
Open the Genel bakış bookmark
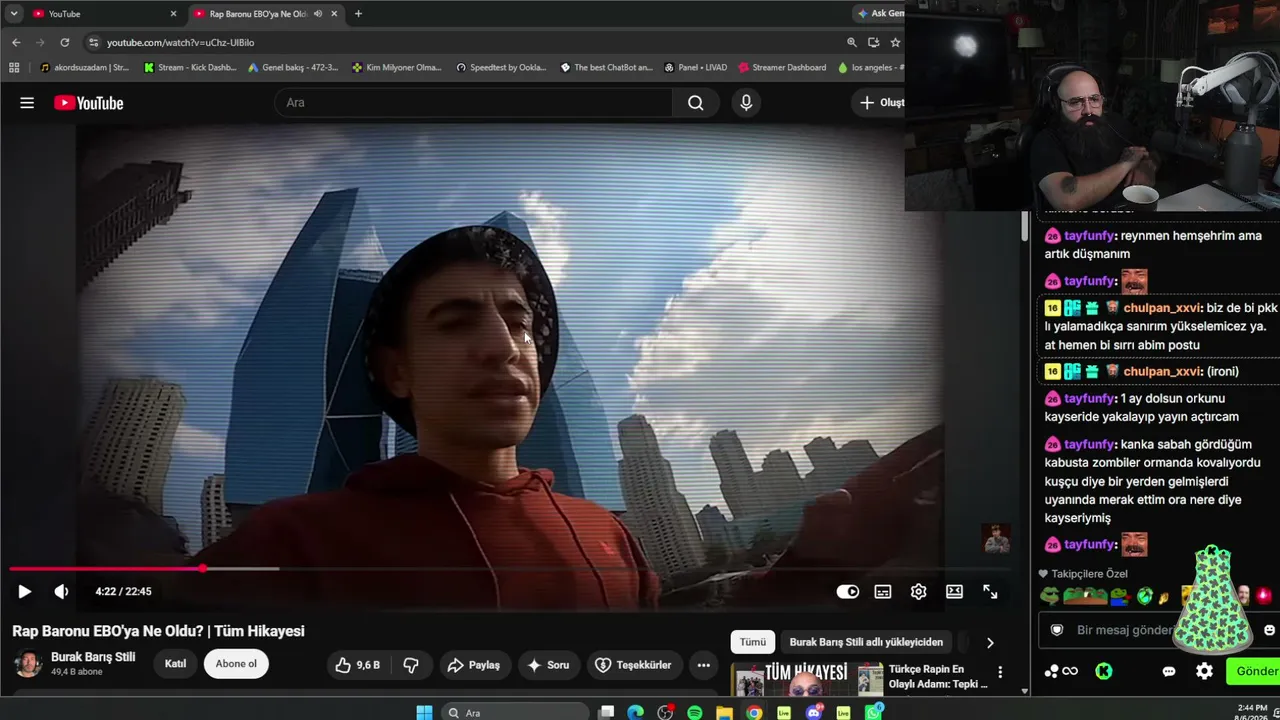coord(293,68)
